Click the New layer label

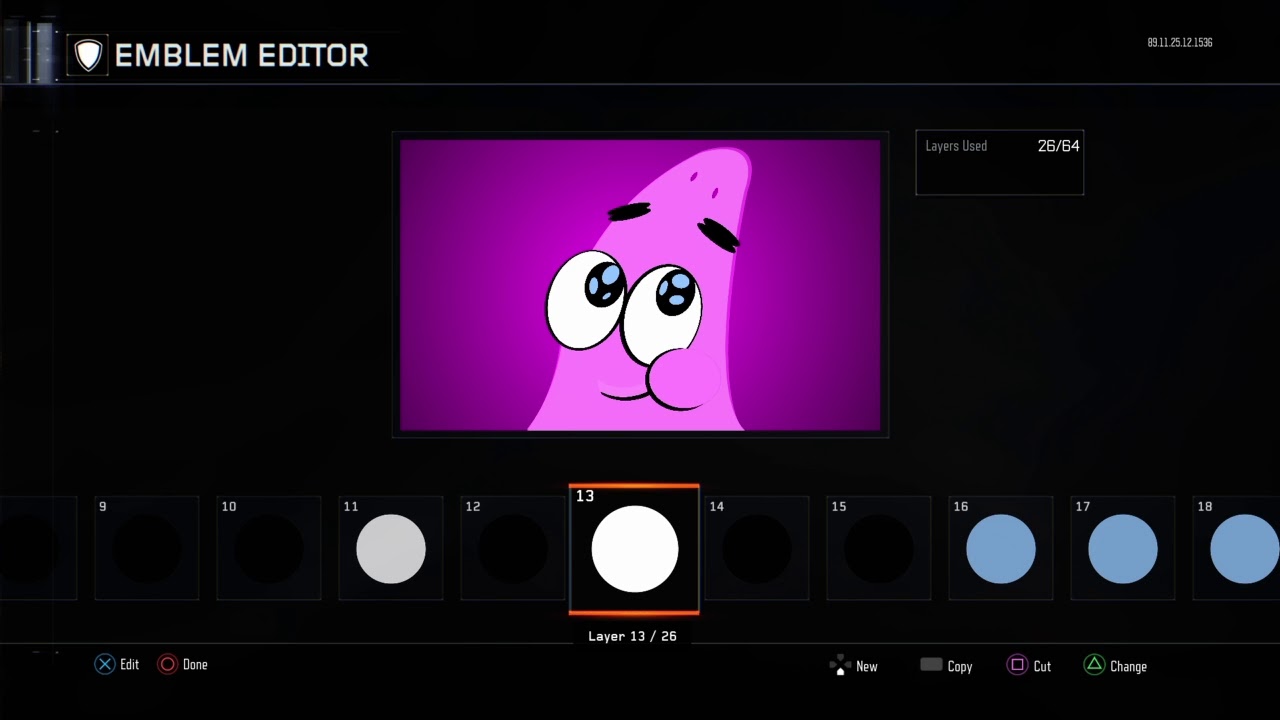867,666
